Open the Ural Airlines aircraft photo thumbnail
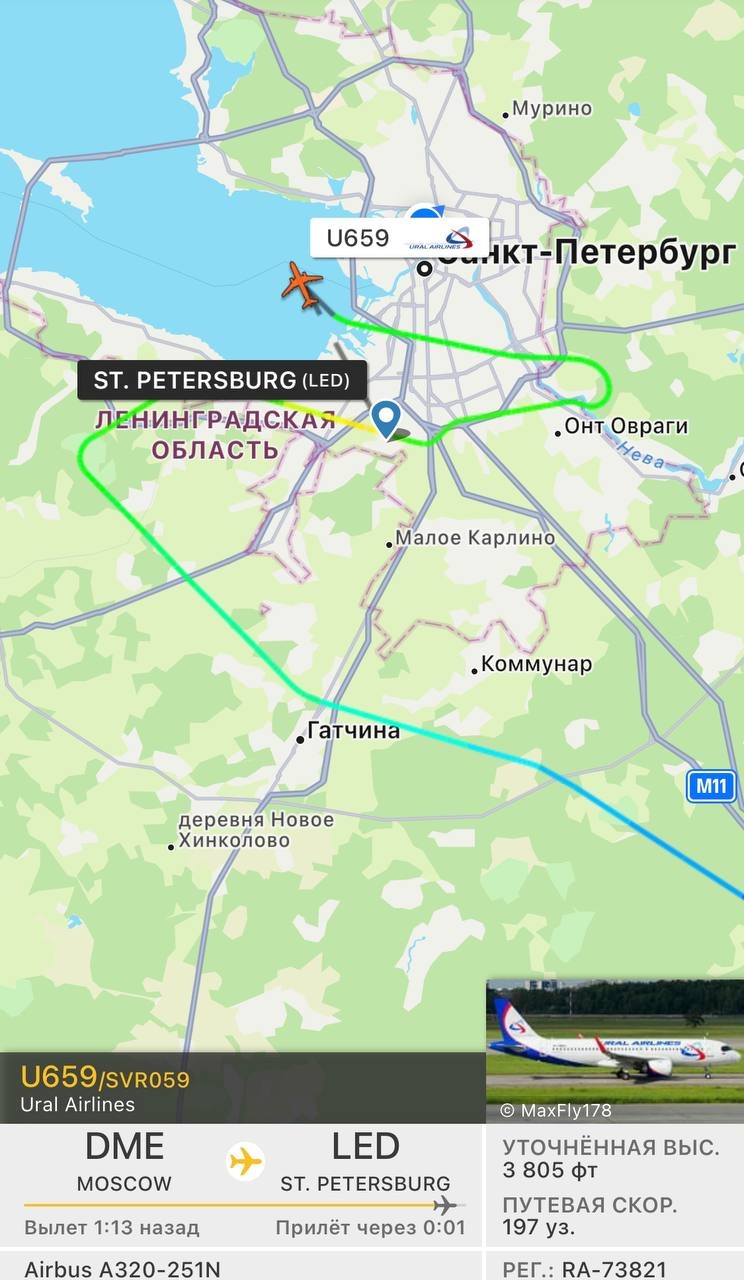This screenshot has width=744, height=1280. (614, 1051)
